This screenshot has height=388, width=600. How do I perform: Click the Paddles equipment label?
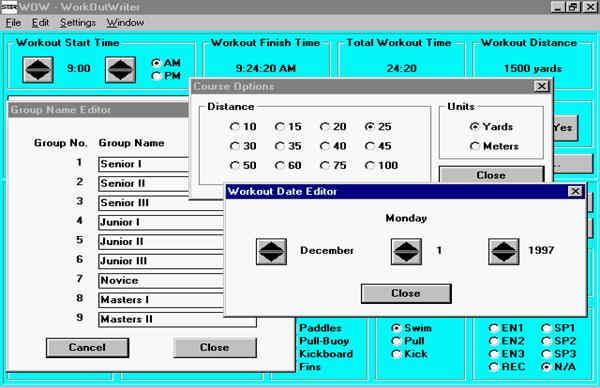(x=320, y=328)
